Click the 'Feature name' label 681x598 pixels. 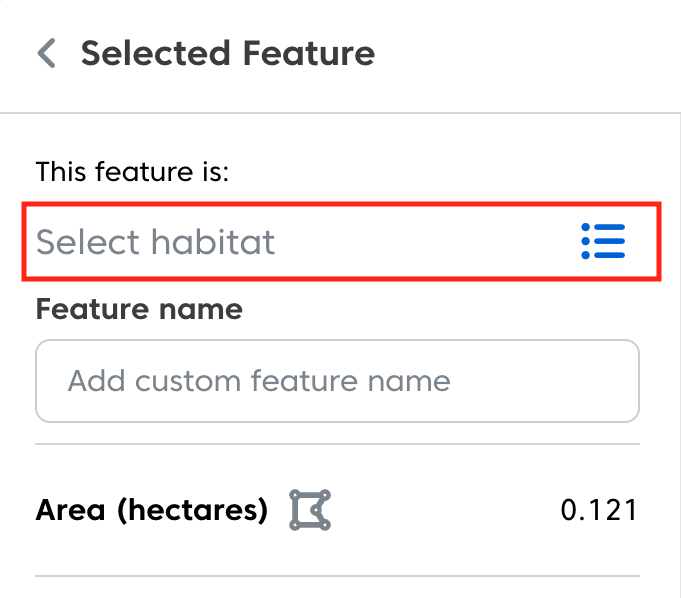coord(139,308)
